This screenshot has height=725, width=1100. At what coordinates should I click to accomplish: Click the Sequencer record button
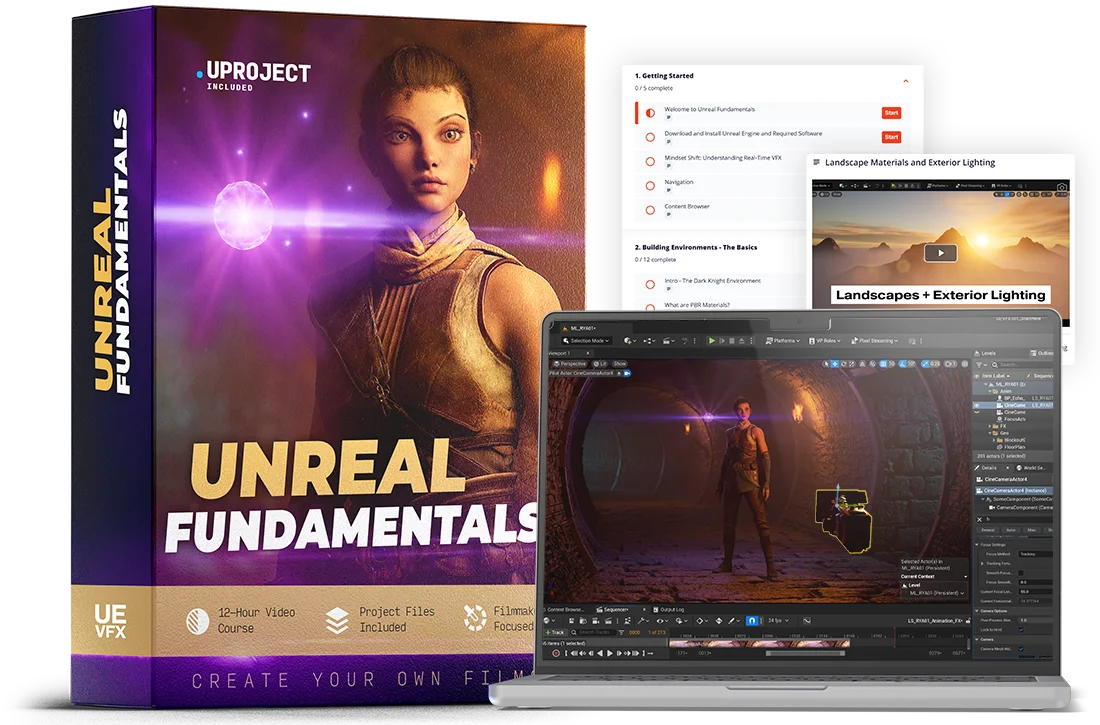[x=556, y=653]
